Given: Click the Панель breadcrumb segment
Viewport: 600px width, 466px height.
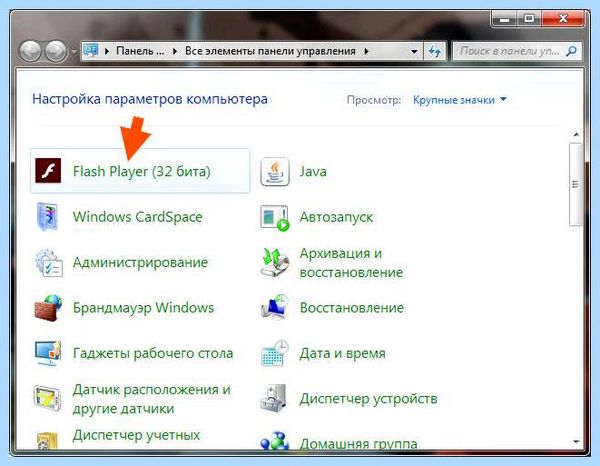Looking at the screenshot, I should 140,51.
